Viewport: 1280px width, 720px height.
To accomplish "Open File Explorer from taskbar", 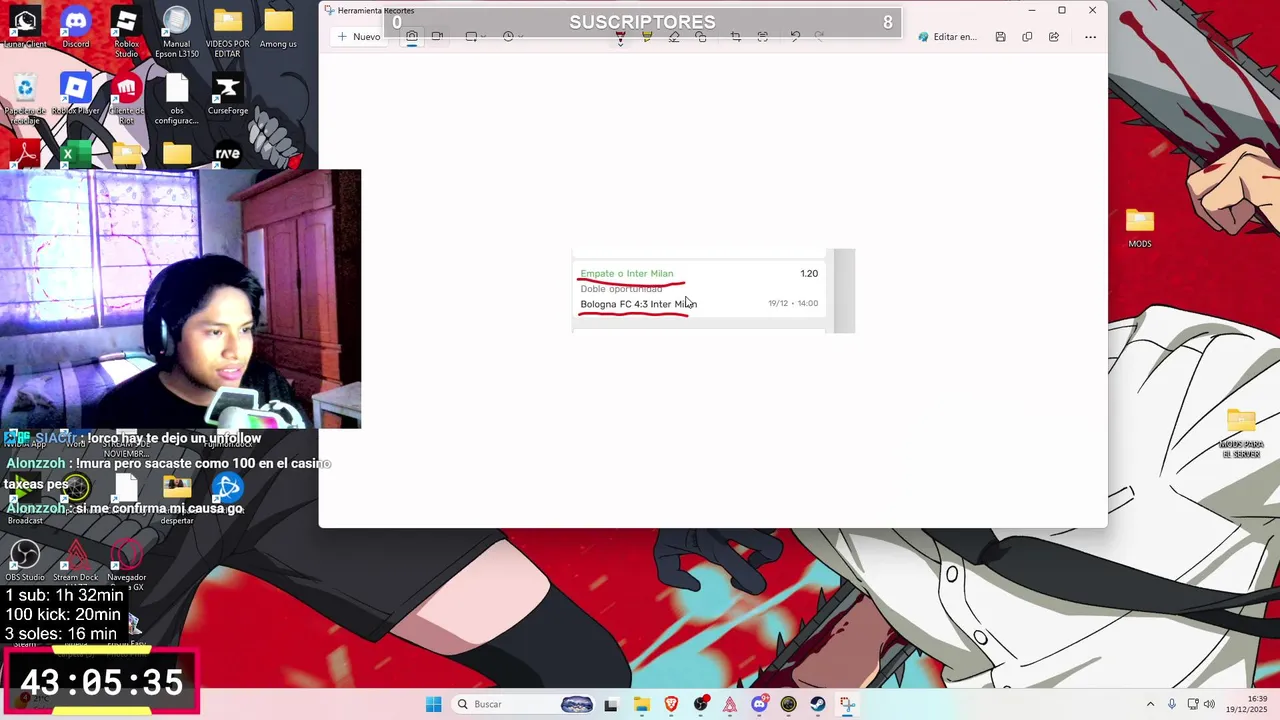I will [642, 704].
